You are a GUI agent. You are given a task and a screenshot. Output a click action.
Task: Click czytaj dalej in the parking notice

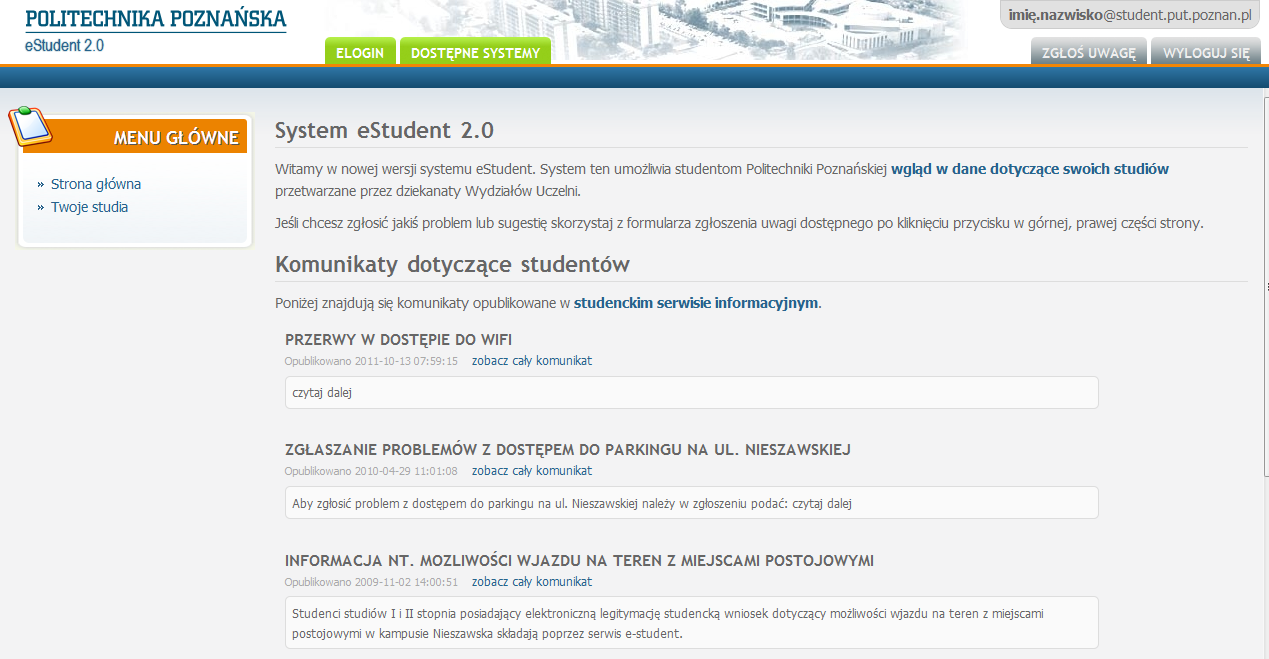(821, 503)
